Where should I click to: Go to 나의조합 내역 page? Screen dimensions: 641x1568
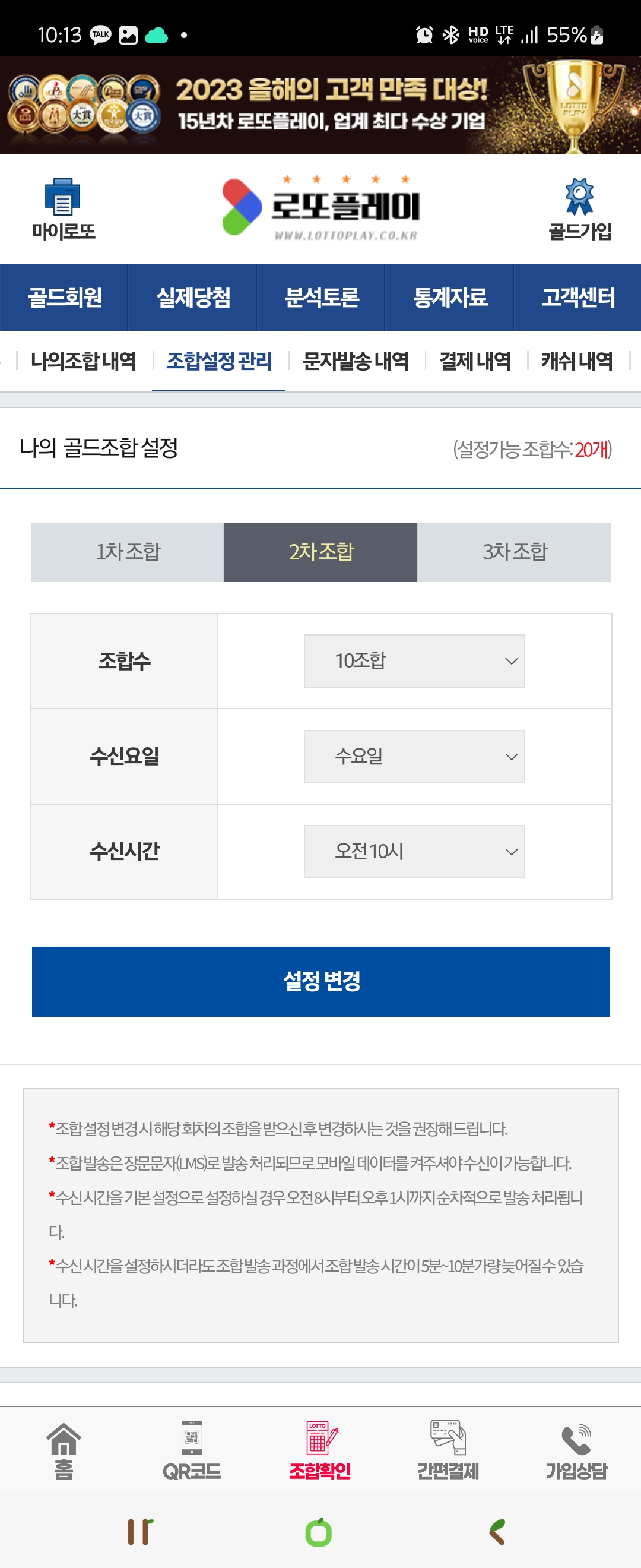(x=83, y=362)
